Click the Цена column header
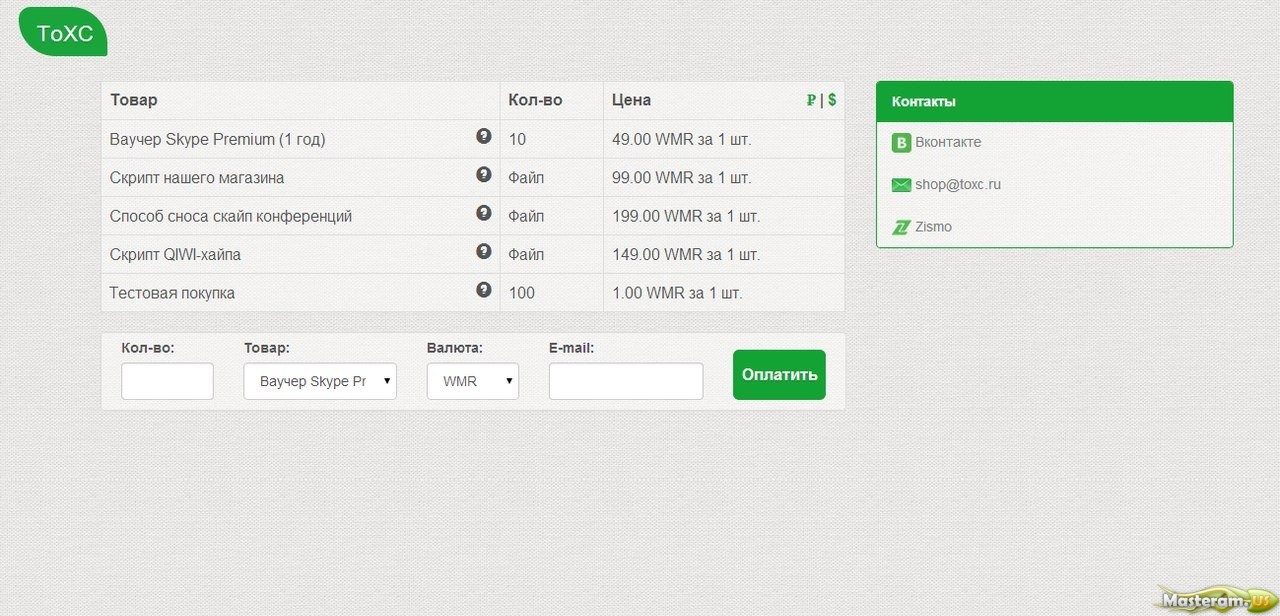The image size is (1280, 616). pyautogui.click(x=631, y=100)
